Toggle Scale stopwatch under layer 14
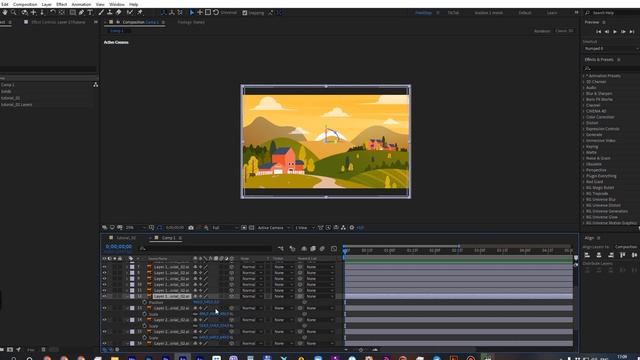Screen dimensions: 640x360 [x=144, y=326]
